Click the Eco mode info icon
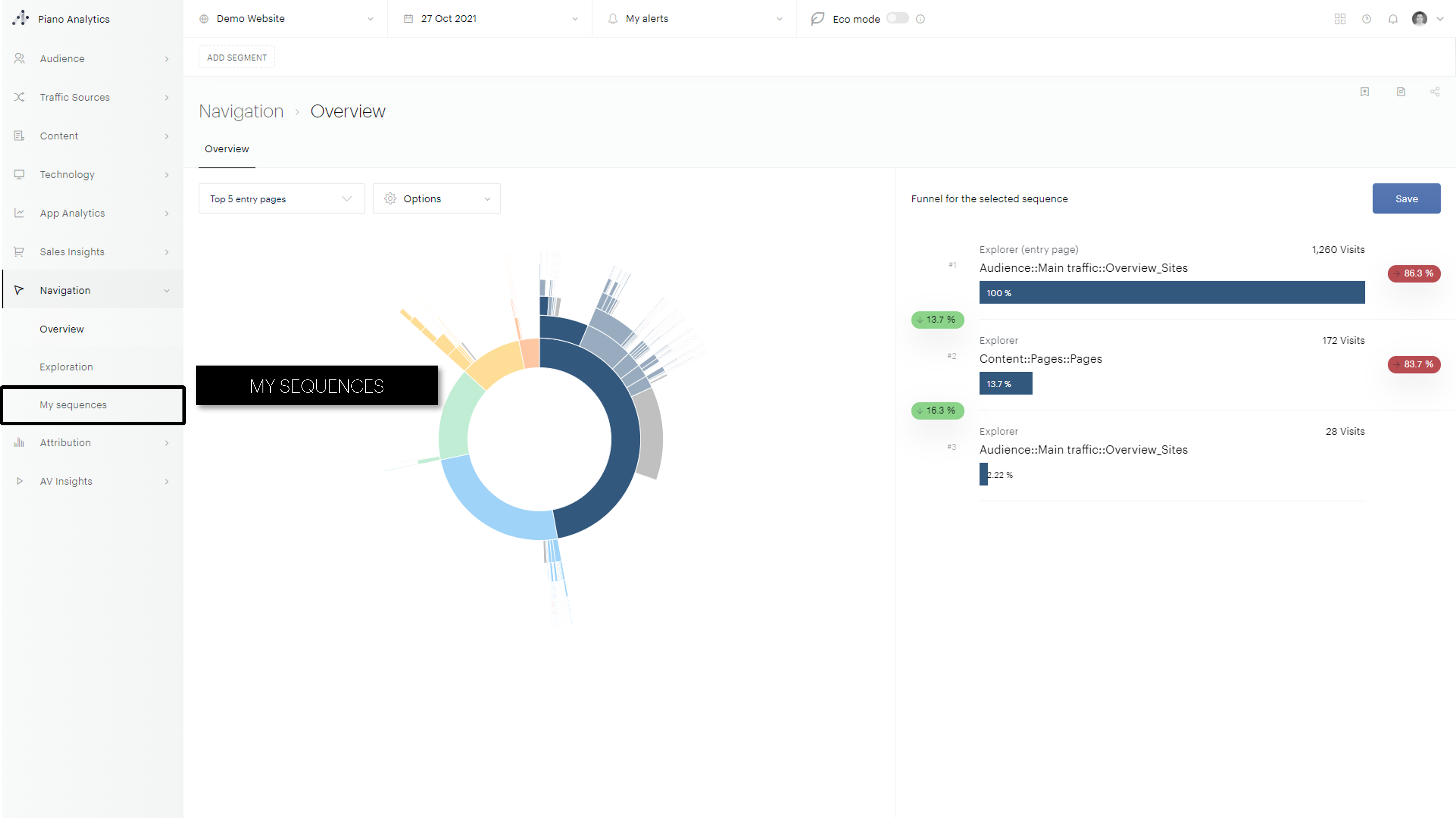Image resolution: width=1456 pixels, height=818 pixels. (920, 19)
